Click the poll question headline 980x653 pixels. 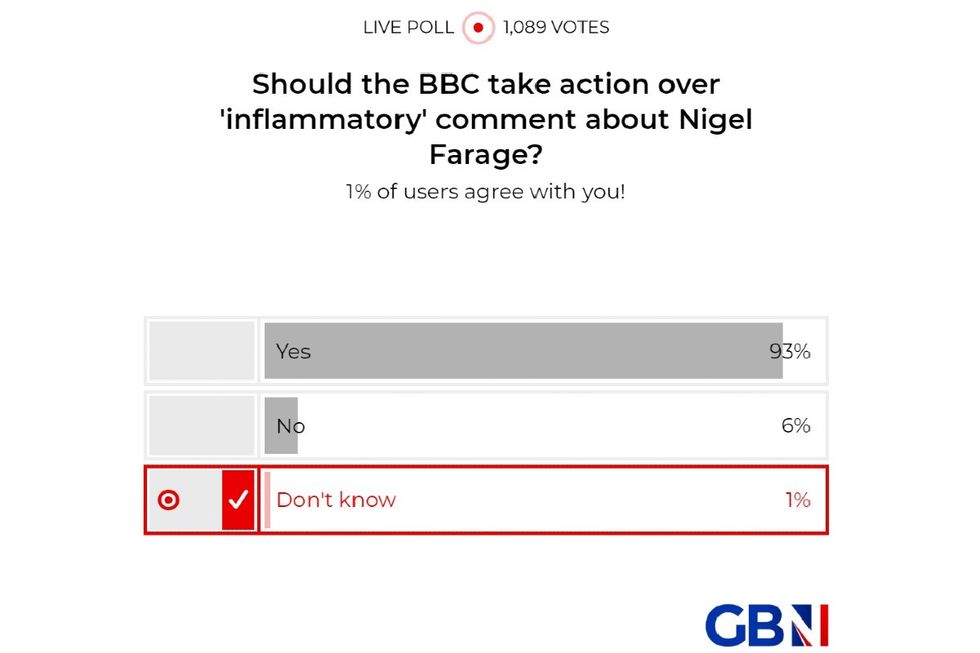coord(487,119)
